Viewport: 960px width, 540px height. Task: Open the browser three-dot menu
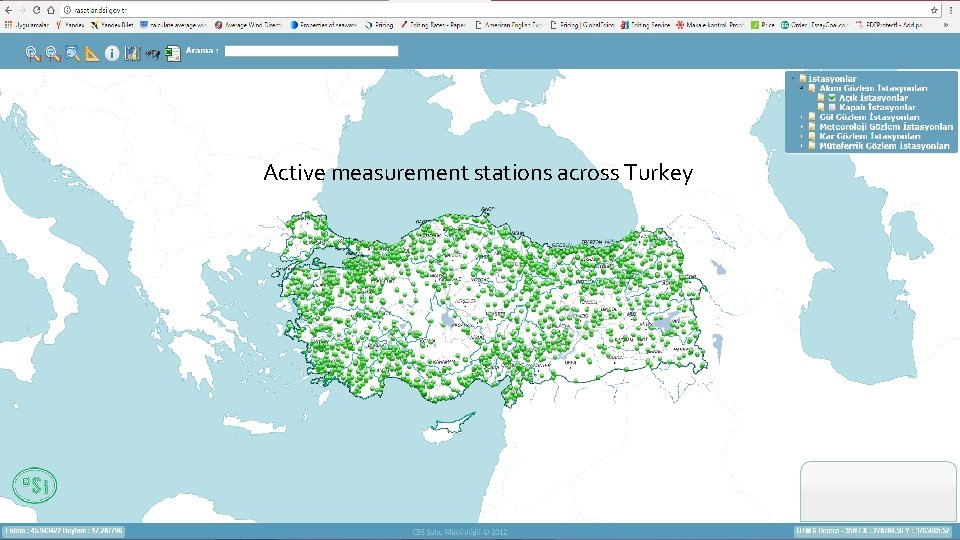pyautogui.click(x=951, y=10)
